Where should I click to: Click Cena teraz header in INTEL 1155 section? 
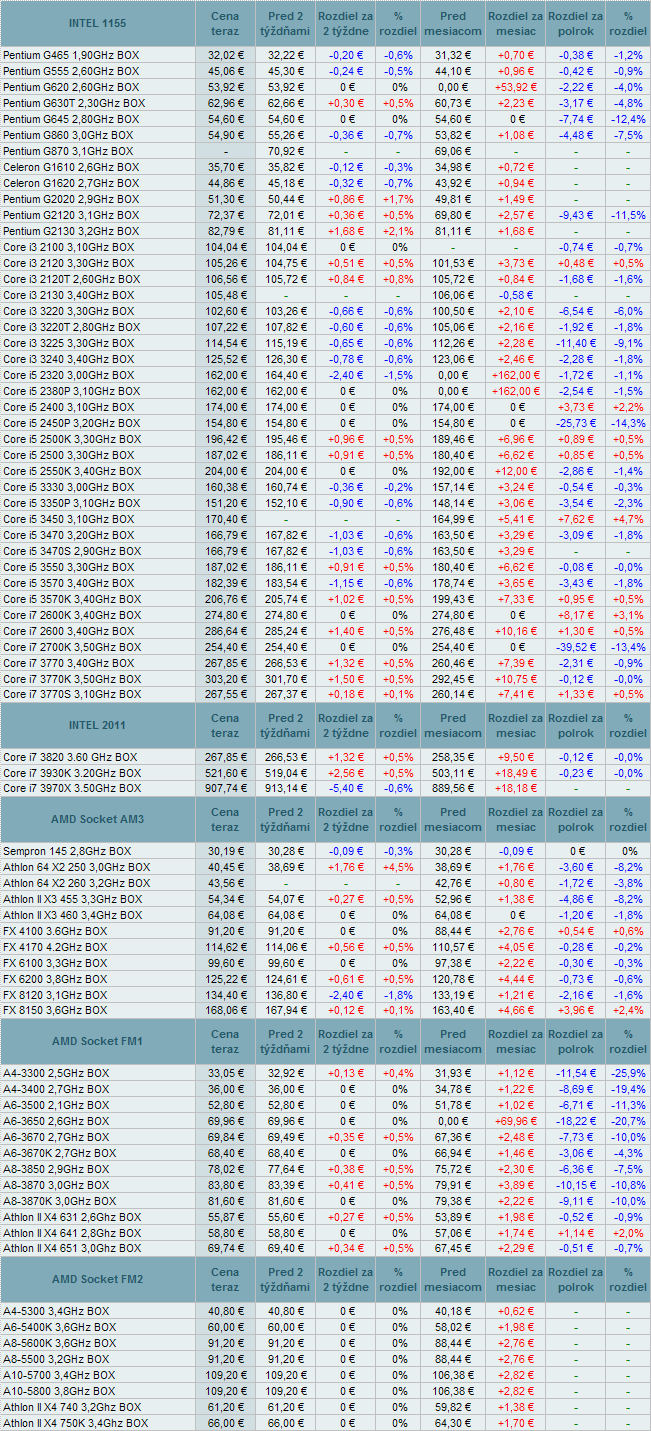(225, 23)
